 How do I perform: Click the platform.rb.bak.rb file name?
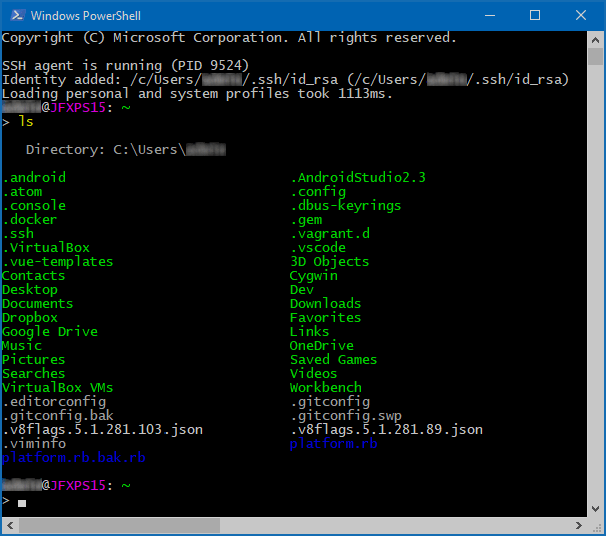click(x=73, y=458)
